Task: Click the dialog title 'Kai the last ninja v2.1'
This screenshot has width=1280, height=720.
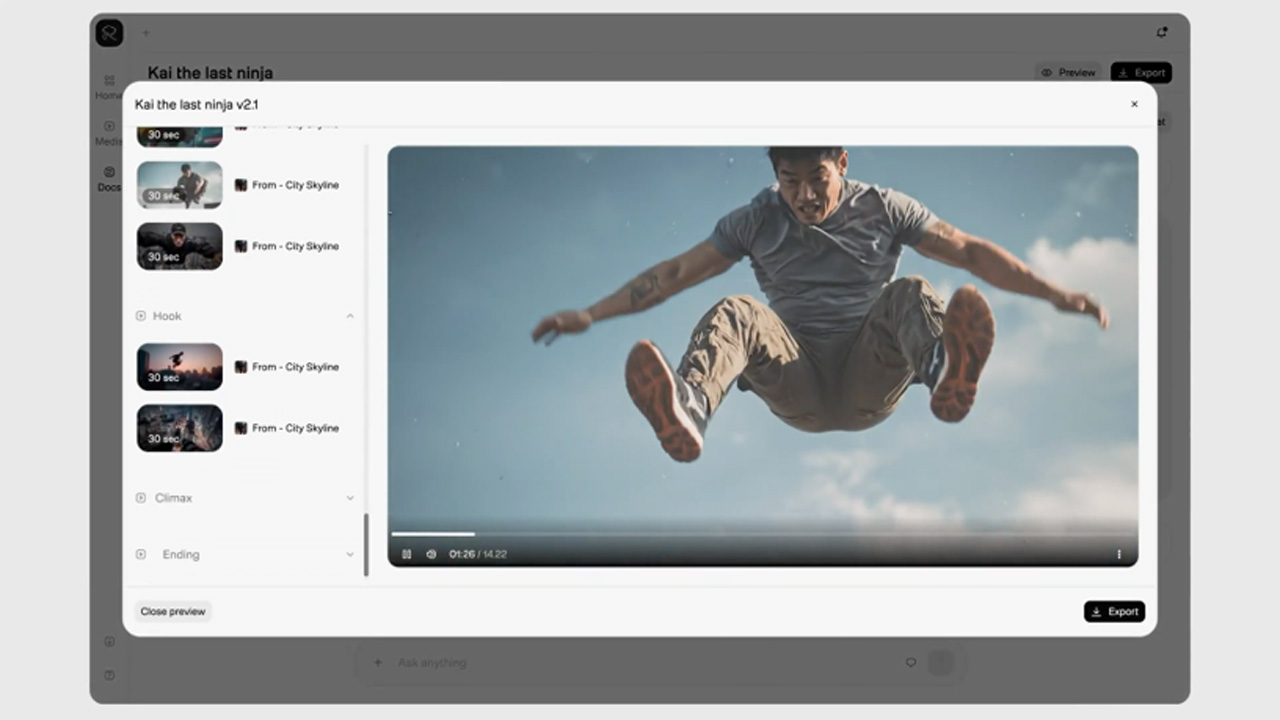Action: 197,104
